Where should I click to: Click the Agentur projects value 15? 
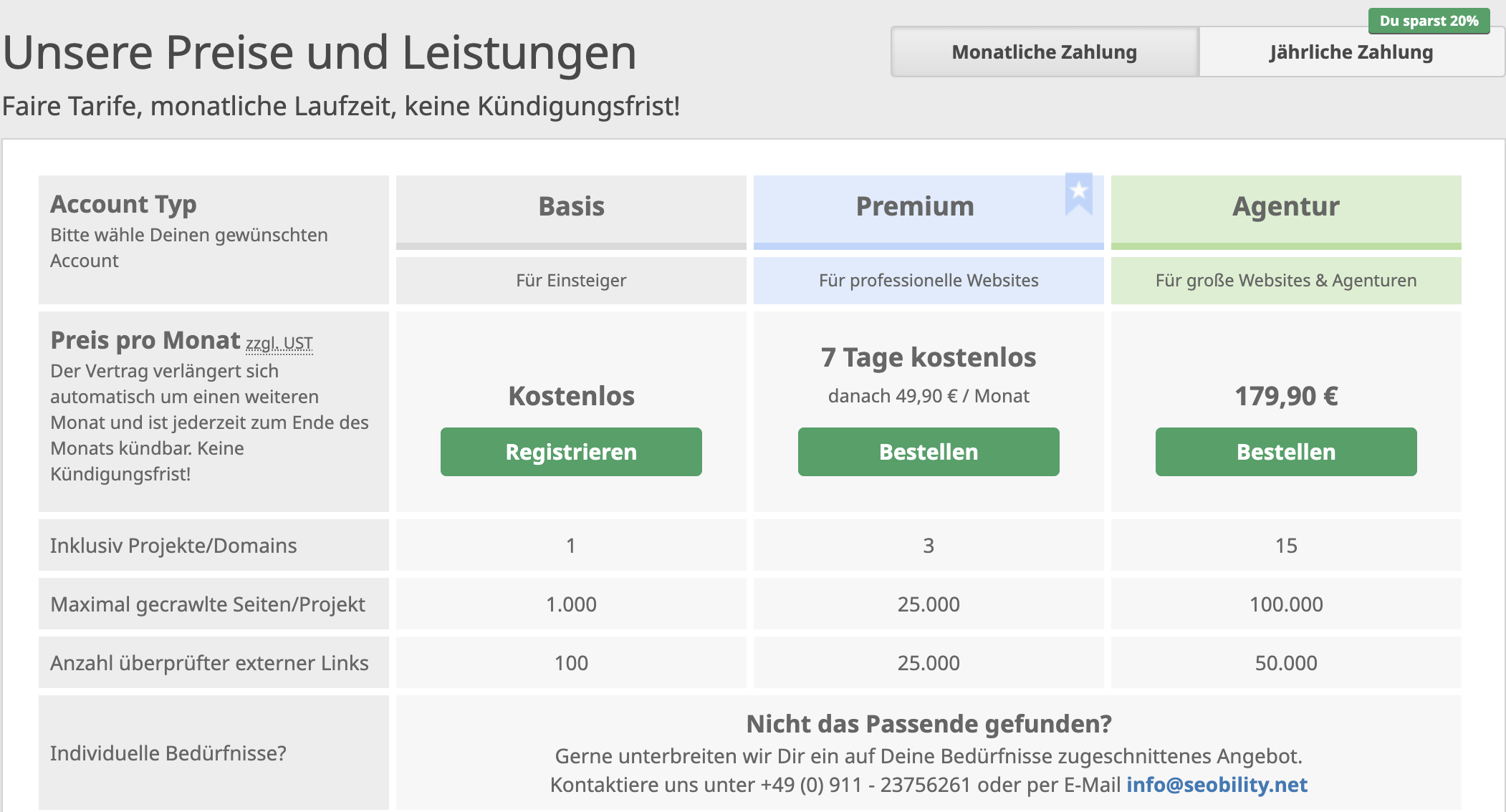[x=1286, y=546]
